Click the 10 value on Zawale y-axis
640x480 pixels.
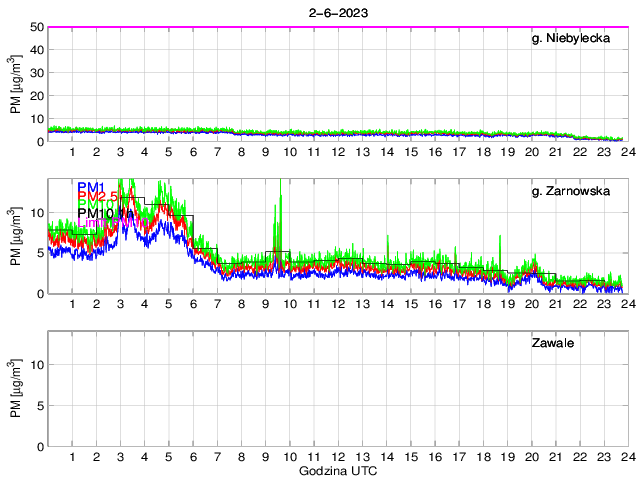36,365
